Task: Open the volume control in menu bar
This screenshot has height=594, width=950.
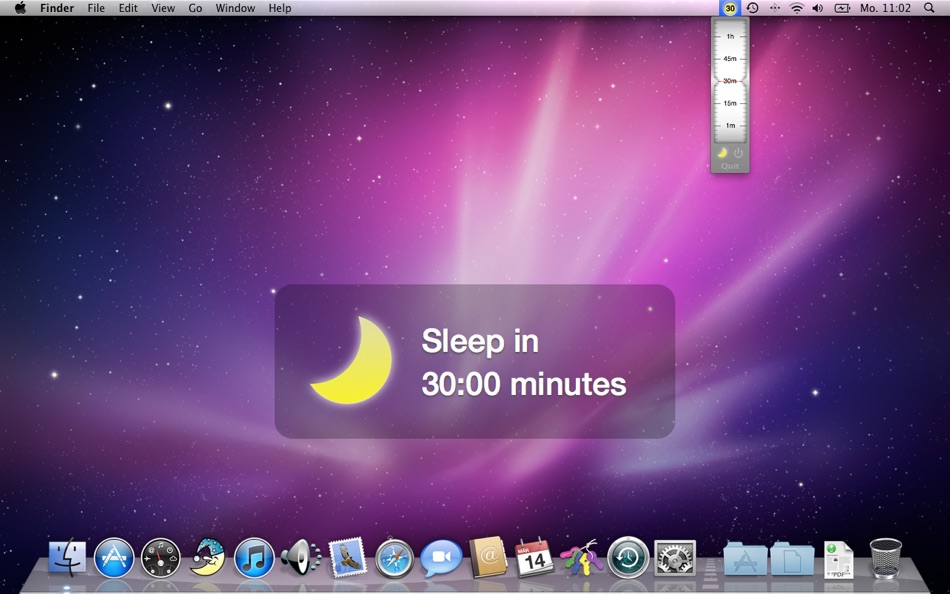Action: coord(818,8)
